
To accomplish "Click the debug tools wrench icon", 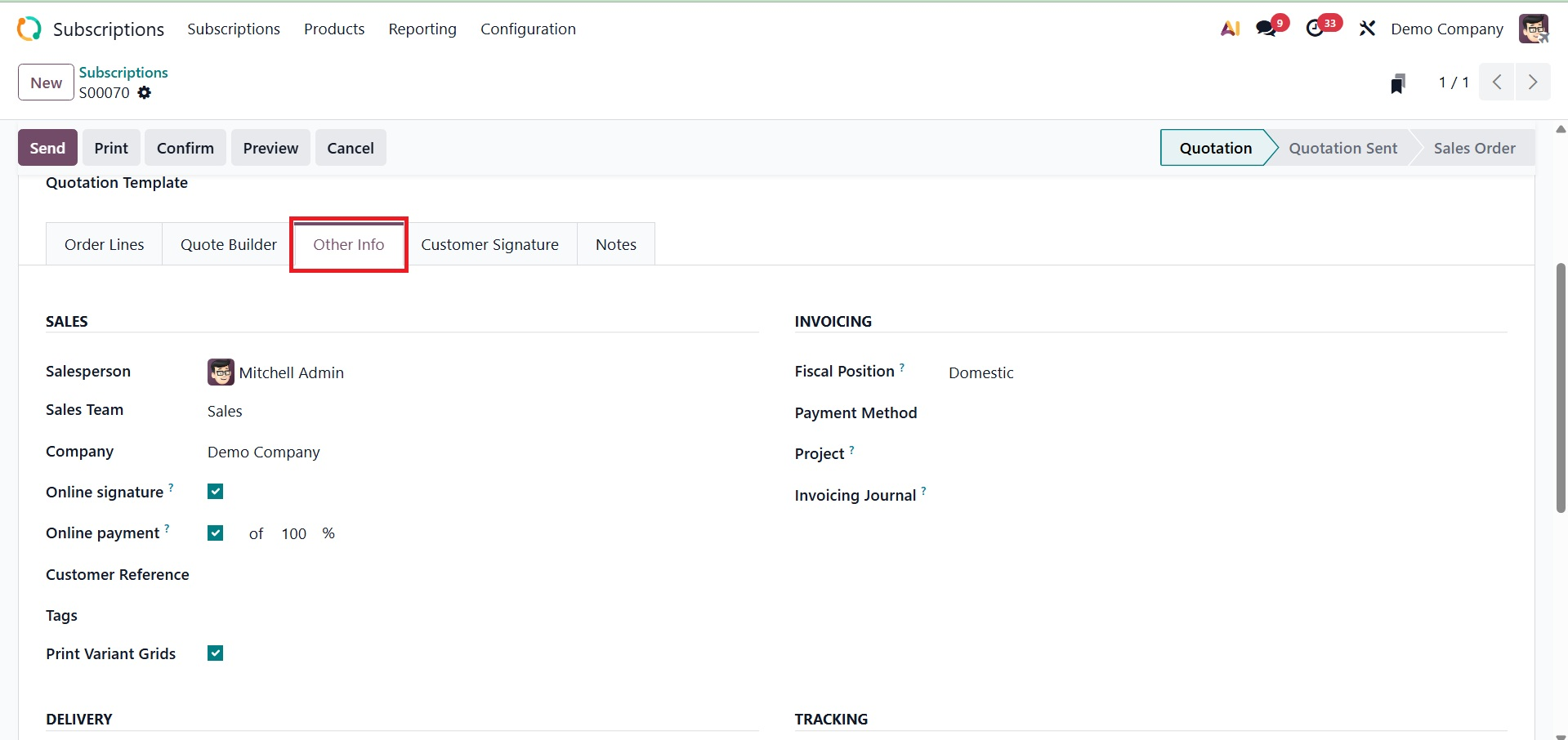I will [1367, 29].
